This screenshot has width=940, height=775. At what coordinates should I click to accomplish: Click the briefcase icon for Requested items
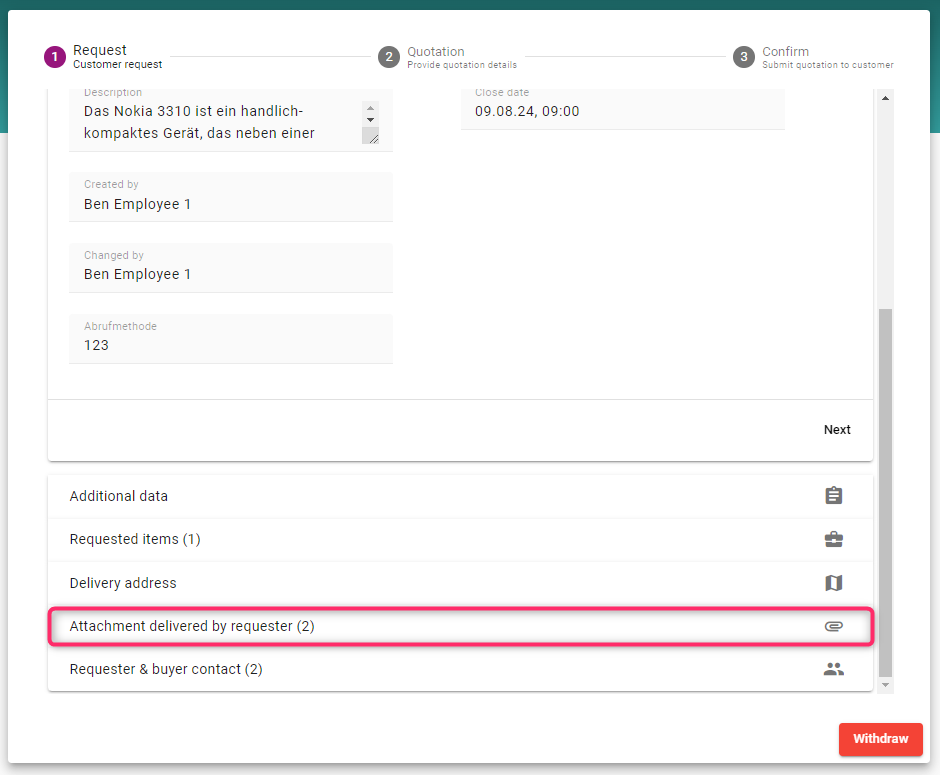click(x=833, y=540)
